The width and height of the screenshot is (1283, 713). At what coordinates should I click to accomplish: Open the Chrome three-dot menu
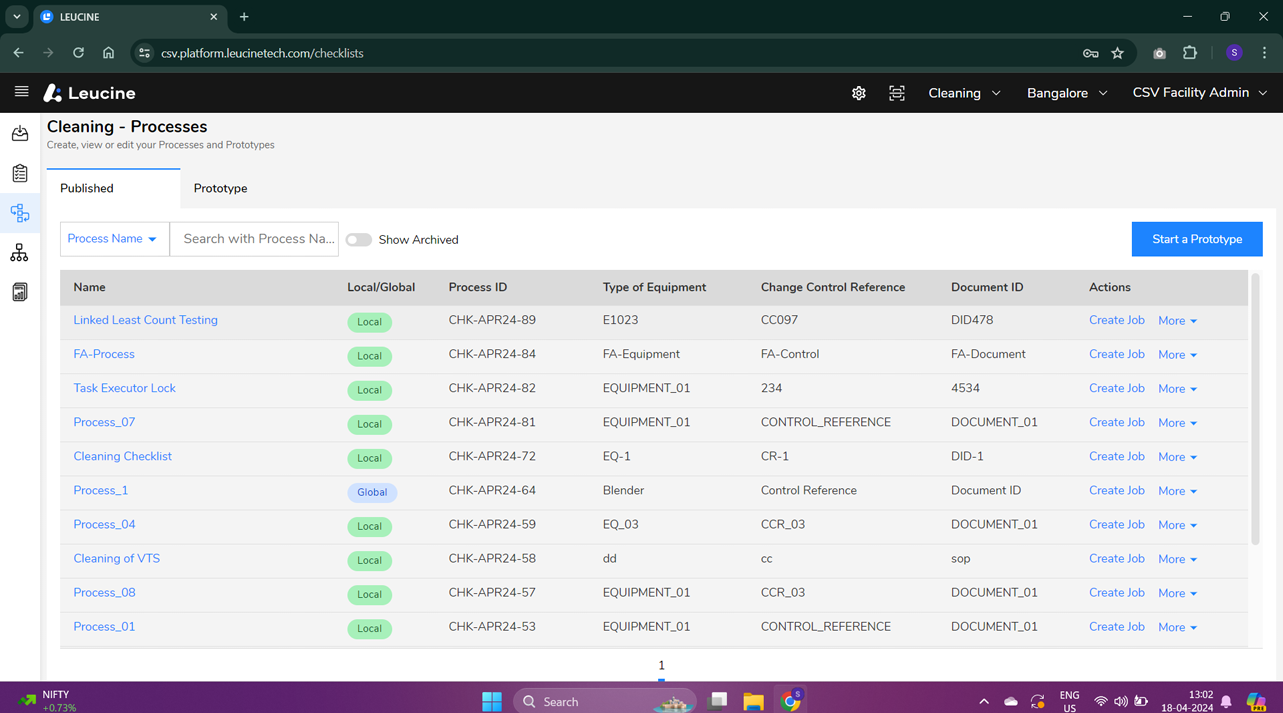(x=1264, y=53)
